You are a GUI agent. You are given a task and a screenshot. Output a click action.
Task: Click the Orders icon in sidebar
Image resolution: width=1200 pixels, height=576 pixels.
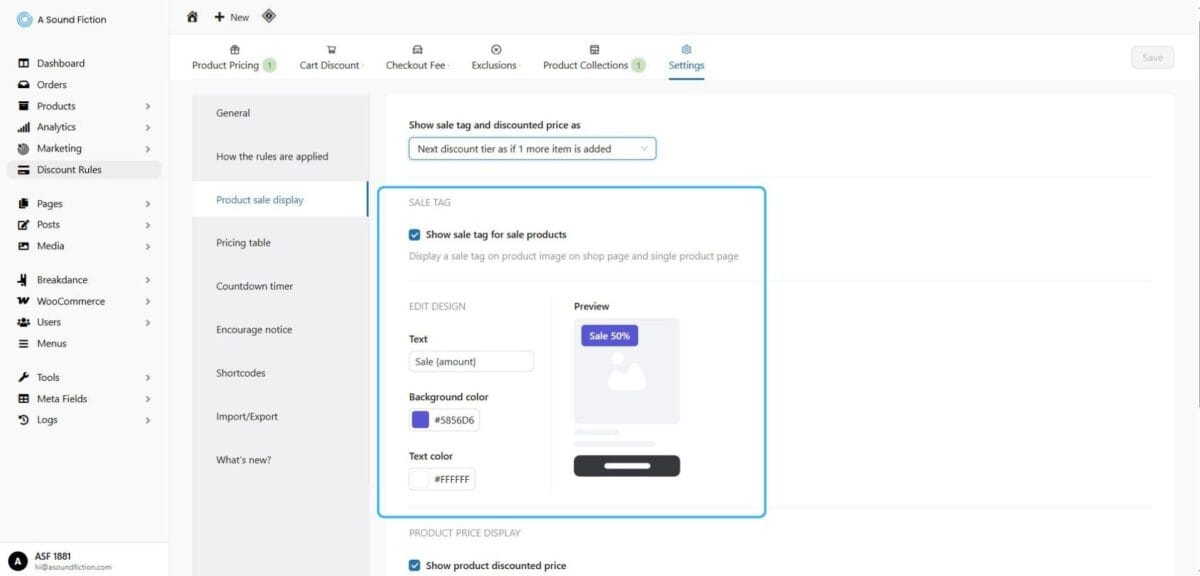(24, 85)
